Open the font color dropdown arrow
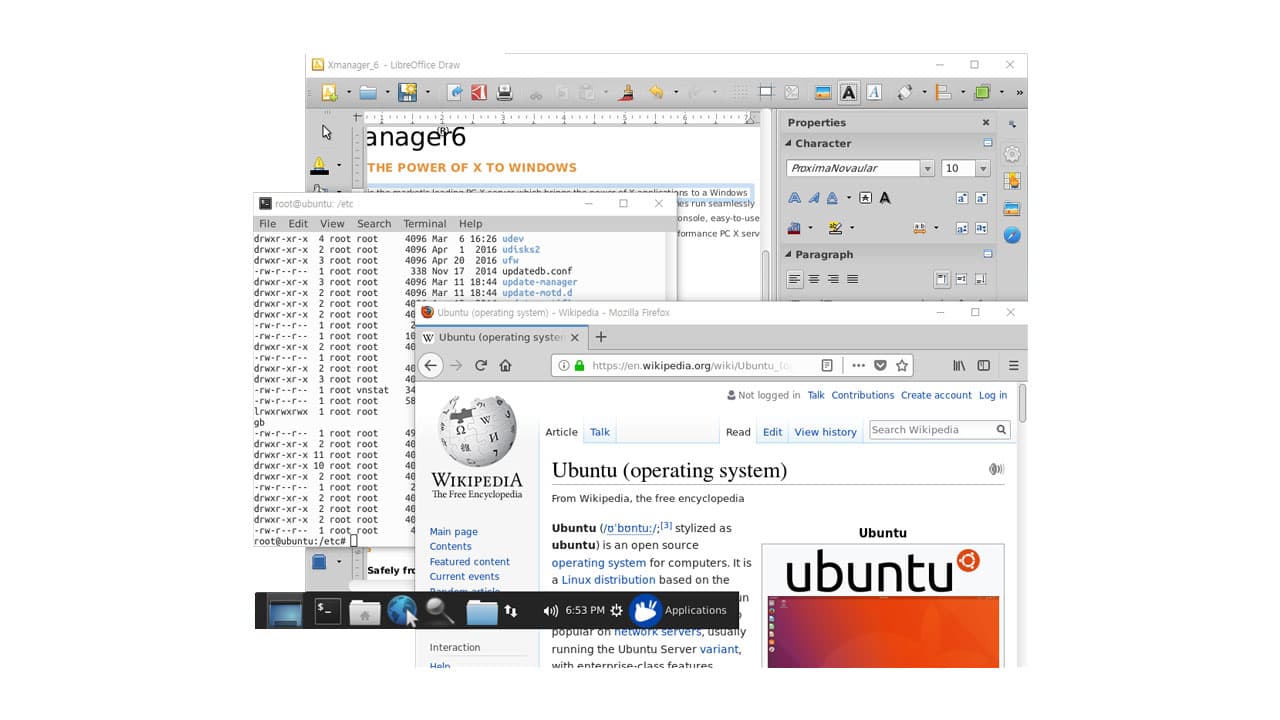 pos(809,228)
